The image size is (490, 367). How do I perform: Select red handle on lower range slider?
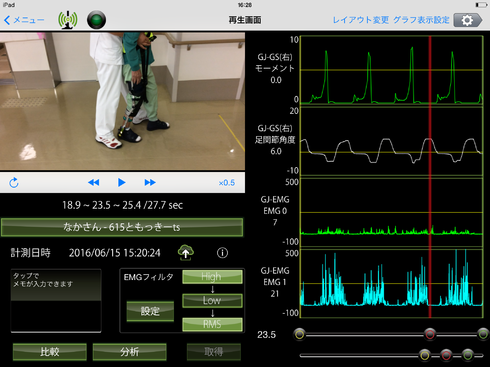[446, 355]
